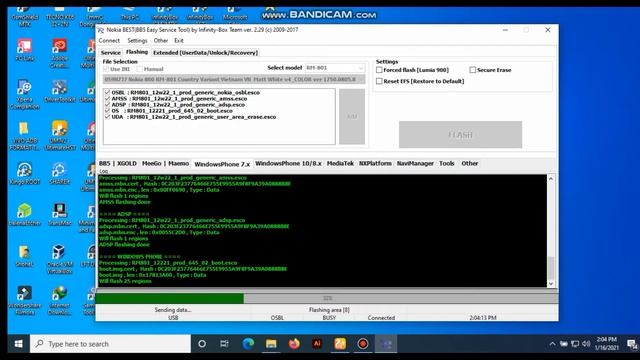The height and width of the screenshot is (360, 640).
Task: Open Firefox from the taskbar
Action: [x=294, y=344]
